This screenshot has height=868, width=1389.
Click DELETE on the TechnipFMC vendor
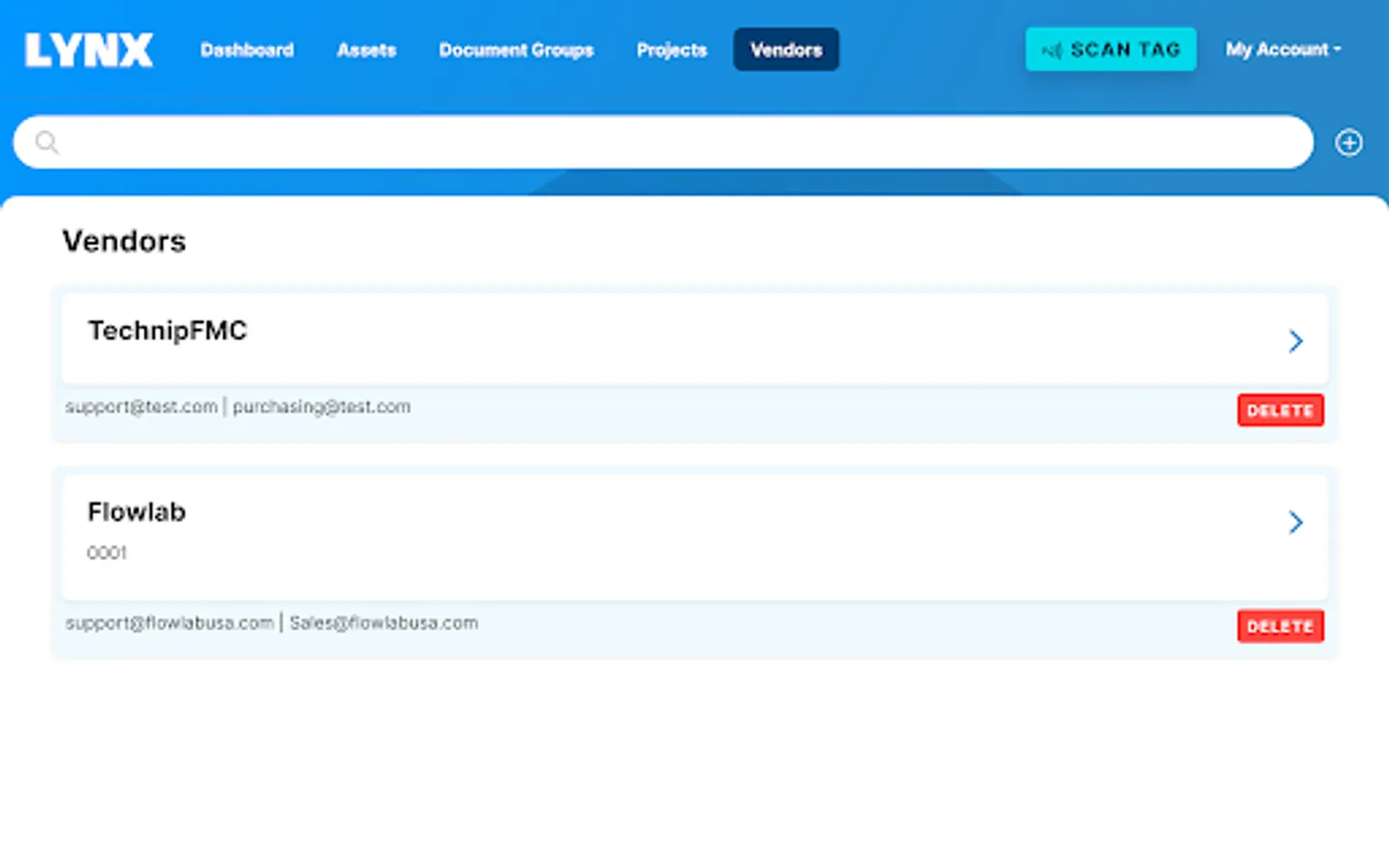tap(1280, 410)
